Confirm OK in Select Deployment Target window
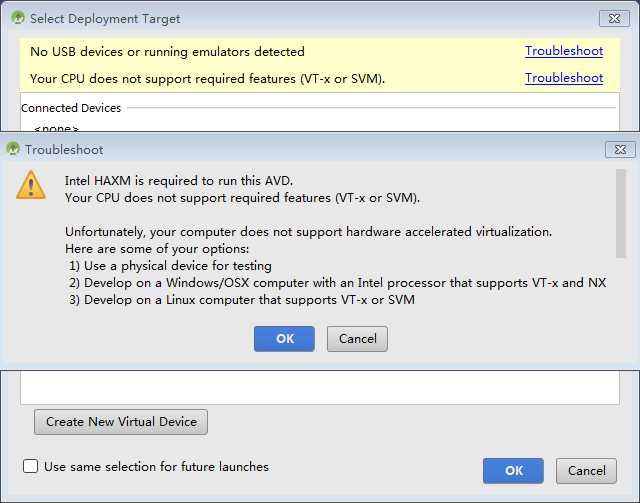640x503 pixels. [513, 471]
